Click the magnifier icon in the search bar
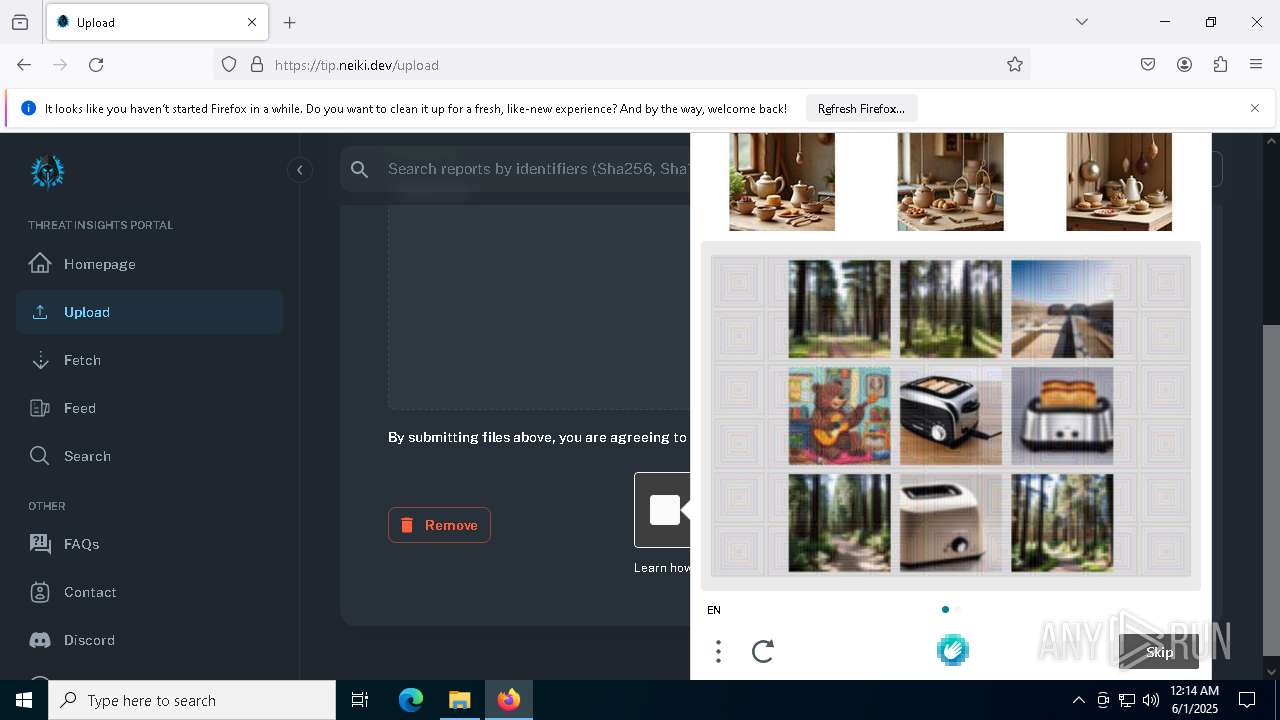Image resolution: width=1280 pixels, height=720 pixels. pos(360,170)
